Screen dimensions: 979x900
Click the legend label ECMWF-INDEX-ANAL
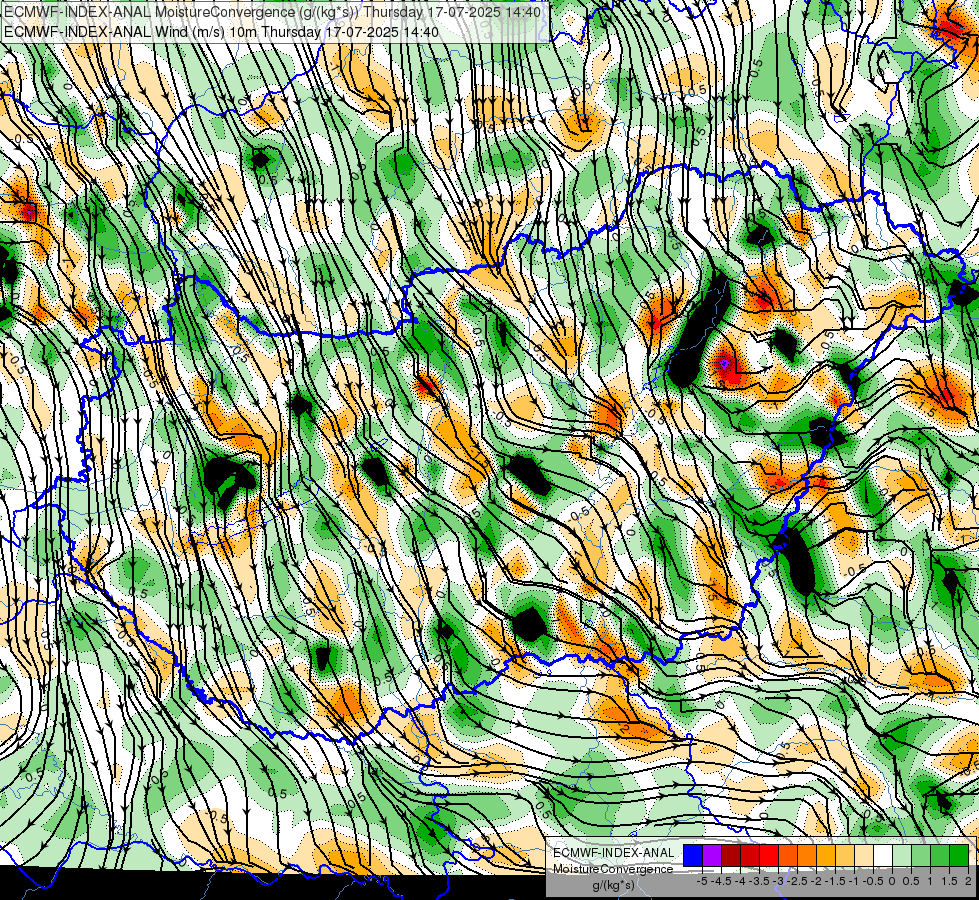[614, 853]
